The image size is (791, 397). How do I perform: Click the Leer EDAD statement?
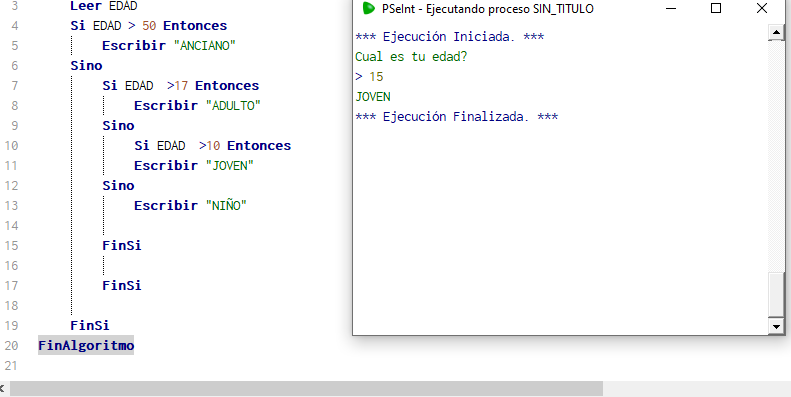(103, 6)
